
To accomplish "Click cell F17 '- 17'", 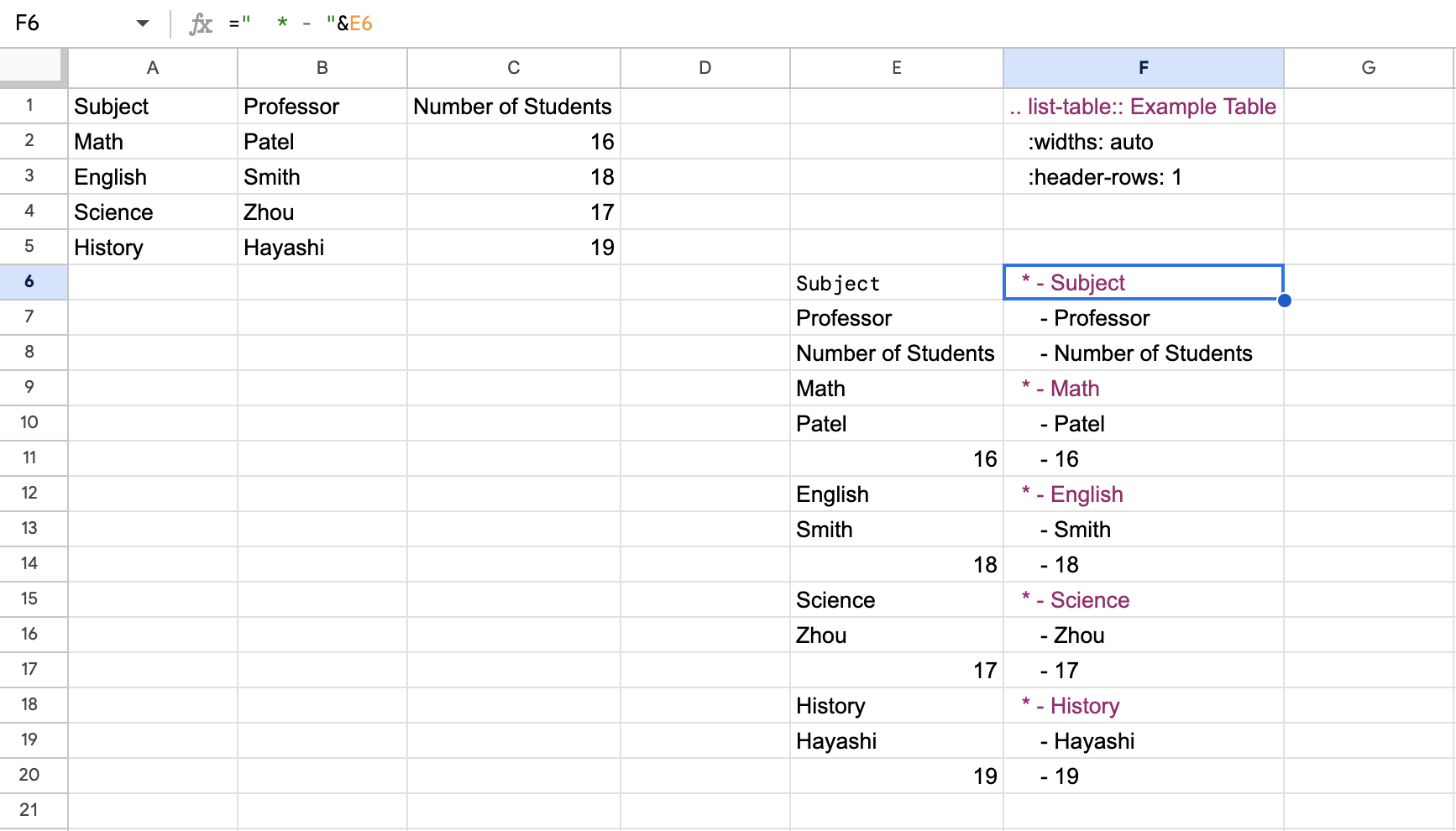I will pyautogui.click(x=1144, y=671).
